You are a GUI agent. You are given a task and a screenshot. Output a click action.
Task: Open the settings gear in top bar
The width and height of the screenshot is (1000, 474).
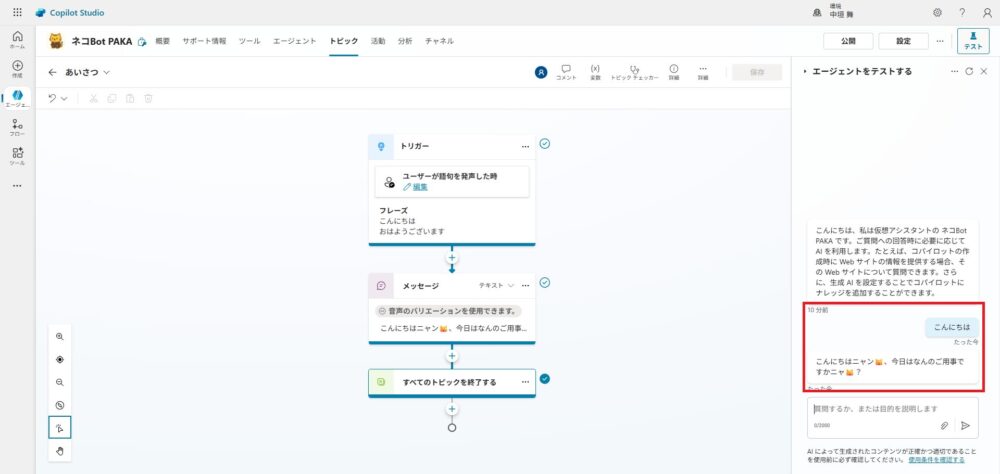(x=937, y=12)
